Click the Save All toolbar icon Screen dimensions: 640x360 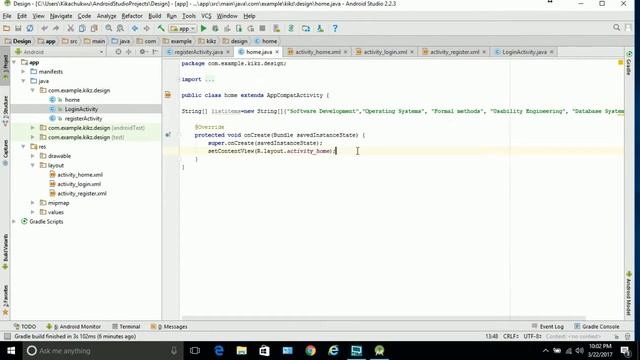18,28
